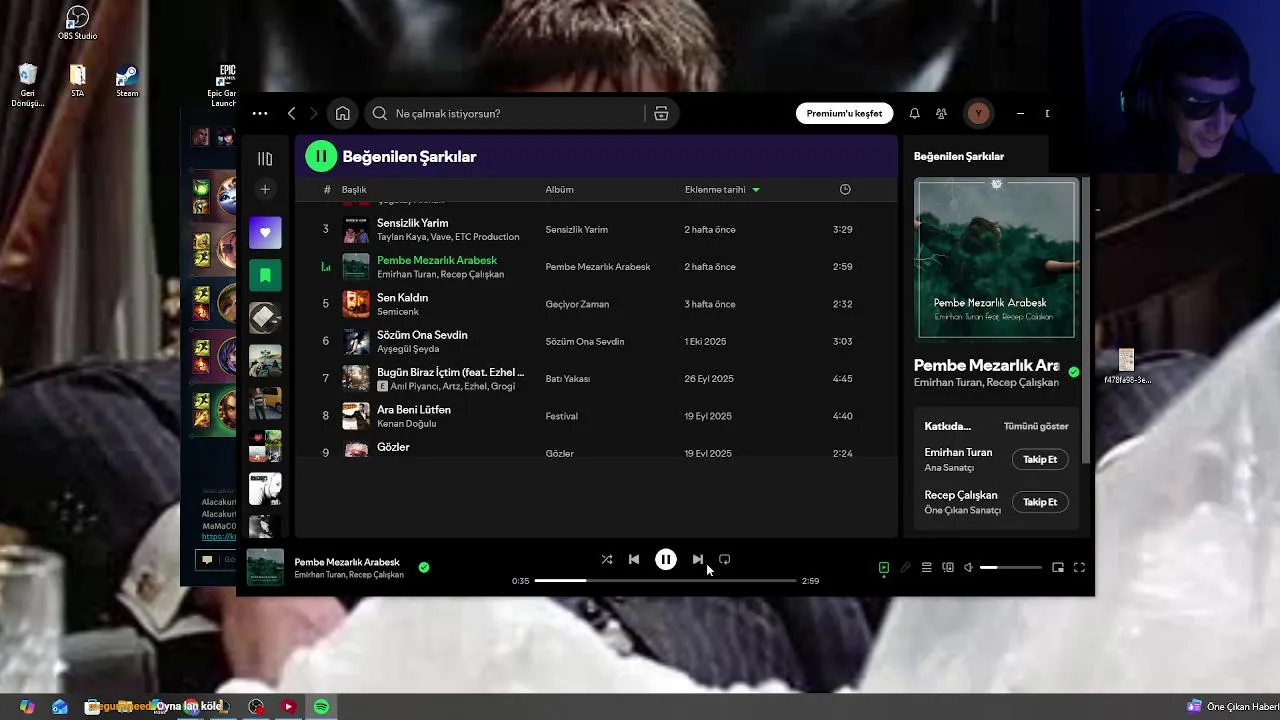This screenshot has width=1280, height=720.
Task: Open Liked Songs heart playlist in sidebar
Action: (265, 233)
